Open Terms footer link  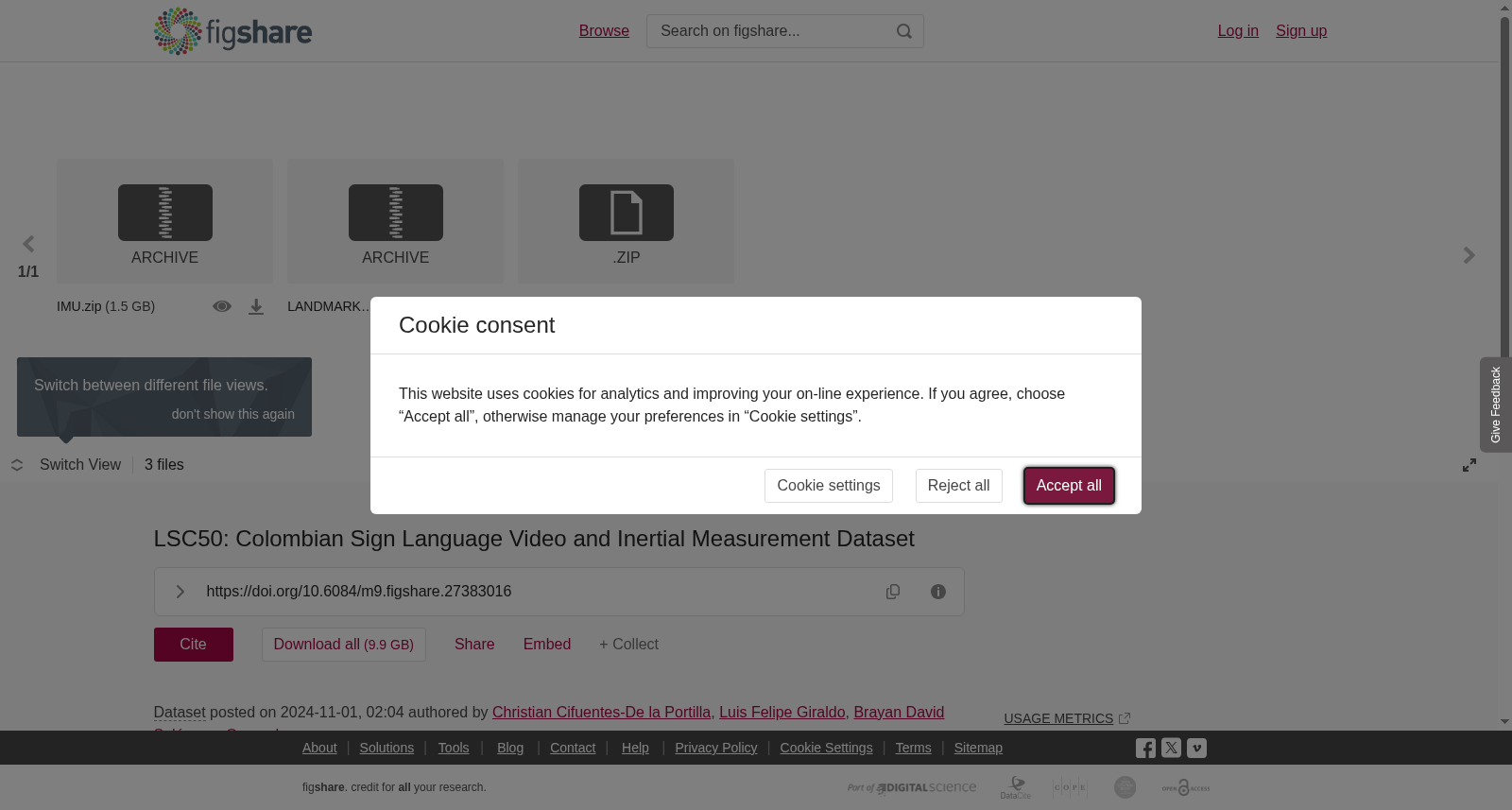tap(913, 748)
